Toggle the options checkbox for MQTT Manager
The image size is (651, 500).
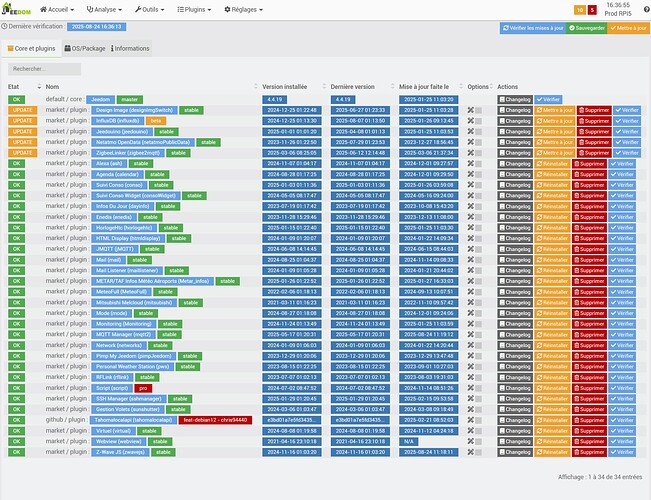[x=479, y=335]
